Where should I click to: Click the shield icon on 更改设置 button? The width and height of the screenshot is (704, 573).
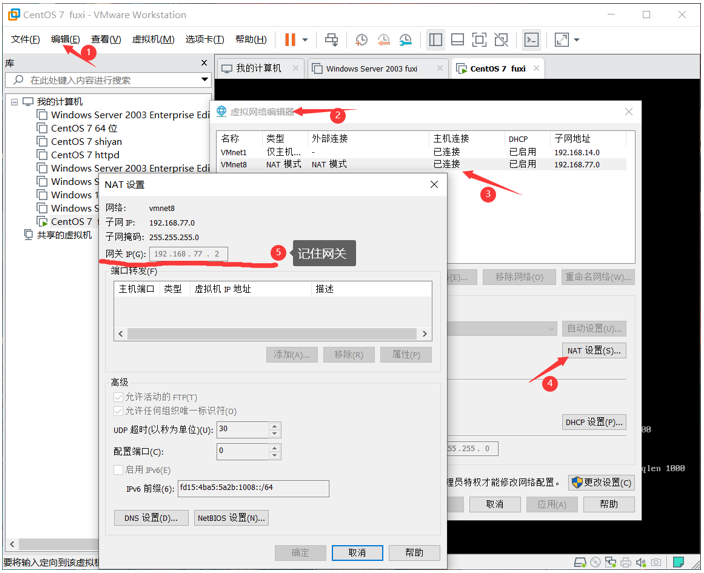576,482
